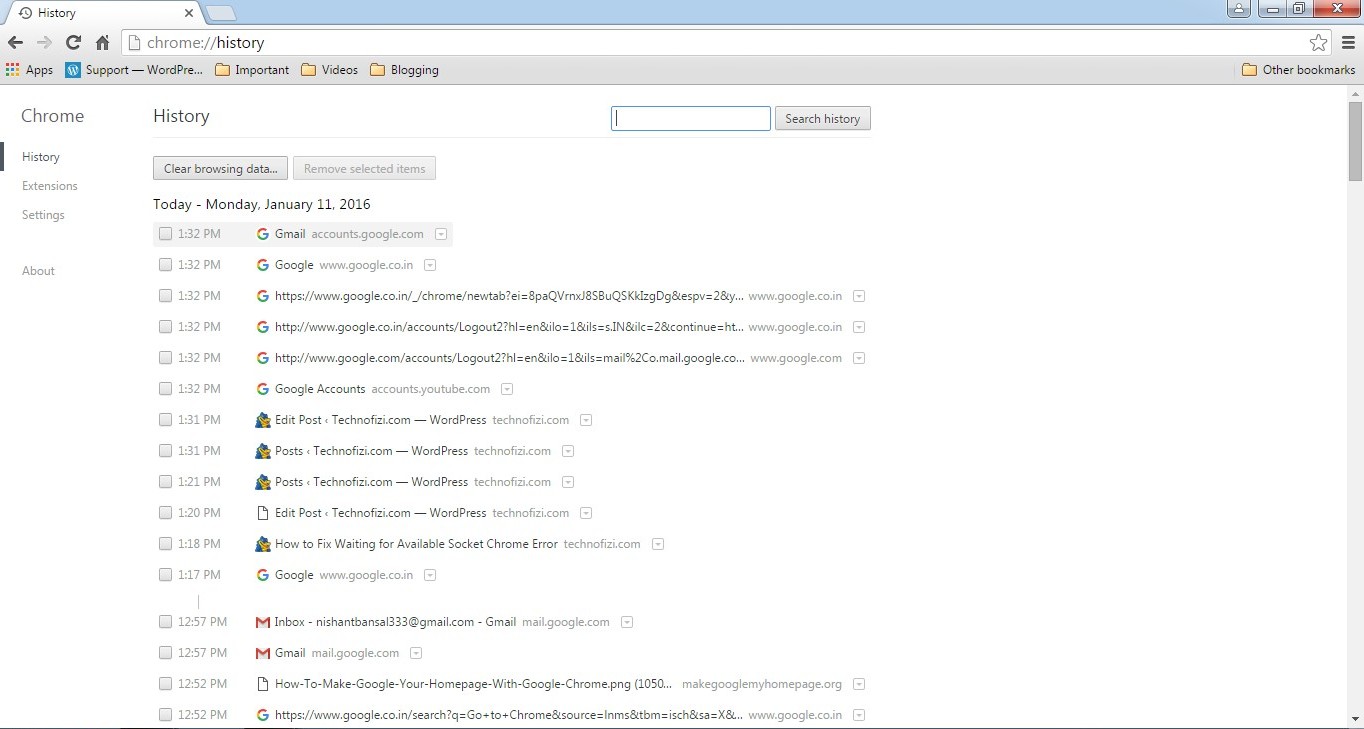The width and height of the screenshot is (1364, 729).
Task: Go back using the browser Back arrow
Action: point(15,43)
